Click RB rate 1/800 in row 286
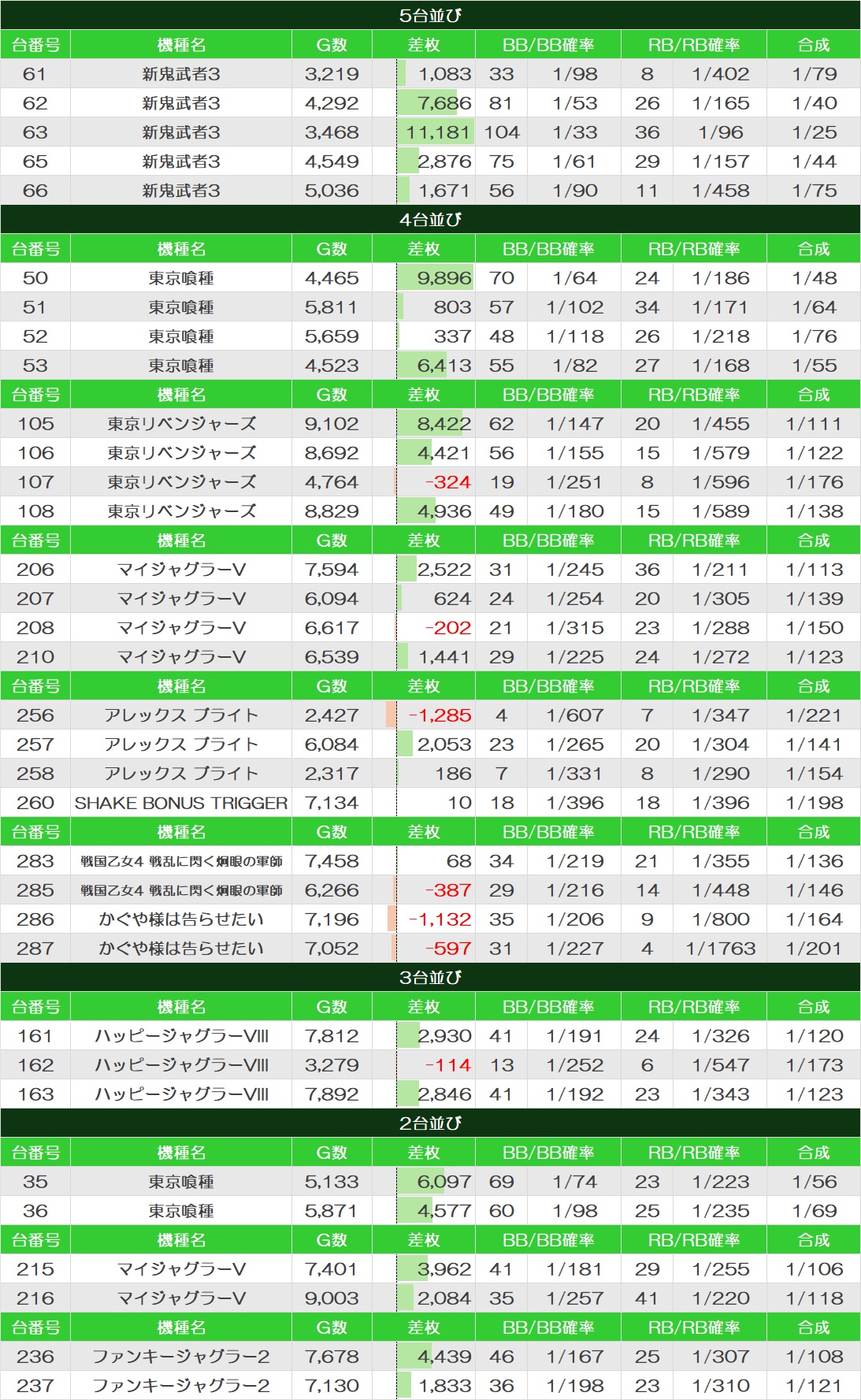The width and height of the screenshot is (861, 1400). [x=720, y=919]
